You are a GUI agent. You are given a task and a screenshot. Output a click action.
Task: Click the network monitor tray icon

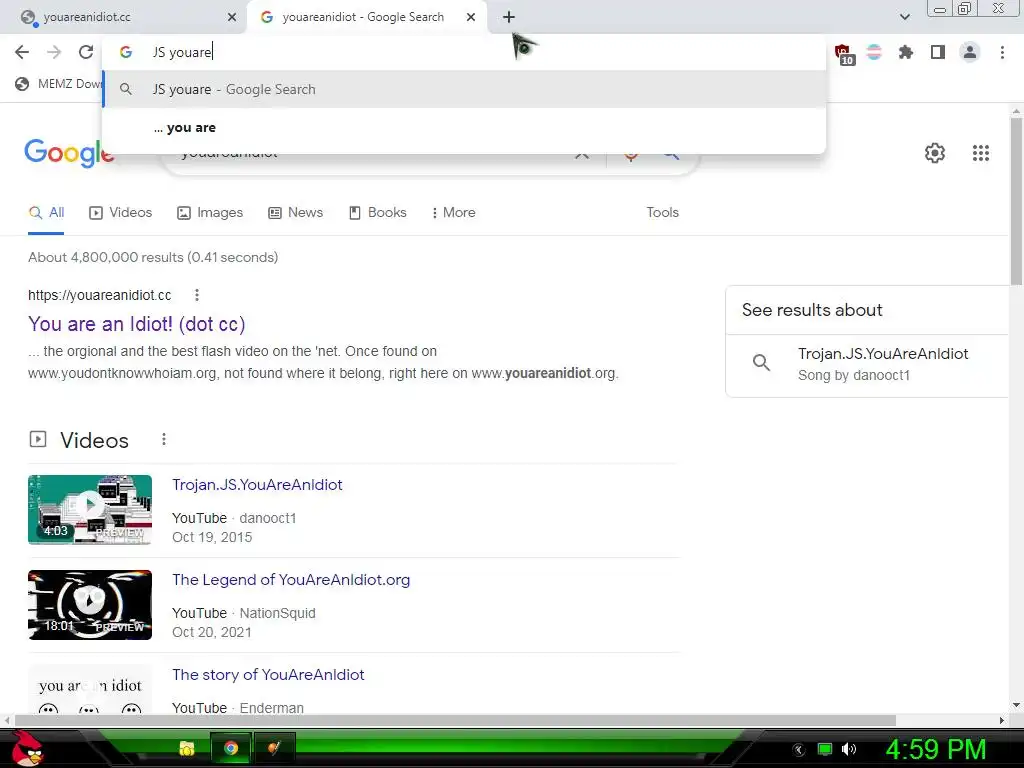coord(825,749)
